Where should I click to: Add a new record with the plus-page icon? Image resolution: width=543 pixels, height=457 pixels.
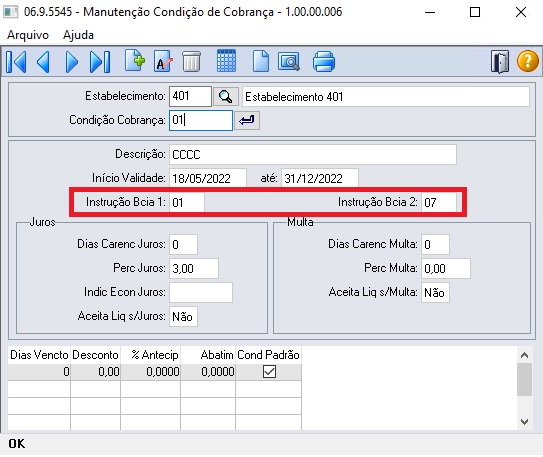click(135, 61)
